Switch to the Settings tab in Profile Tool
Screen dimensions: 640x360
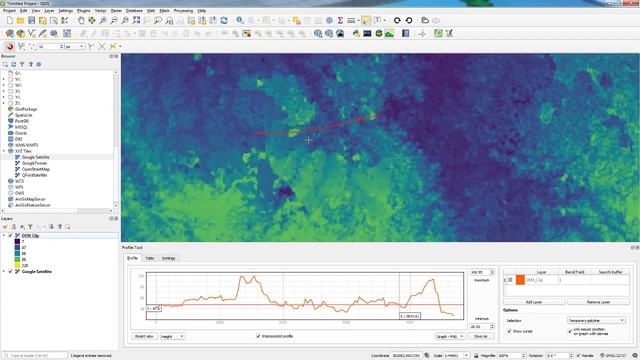[x=168, y=258]
